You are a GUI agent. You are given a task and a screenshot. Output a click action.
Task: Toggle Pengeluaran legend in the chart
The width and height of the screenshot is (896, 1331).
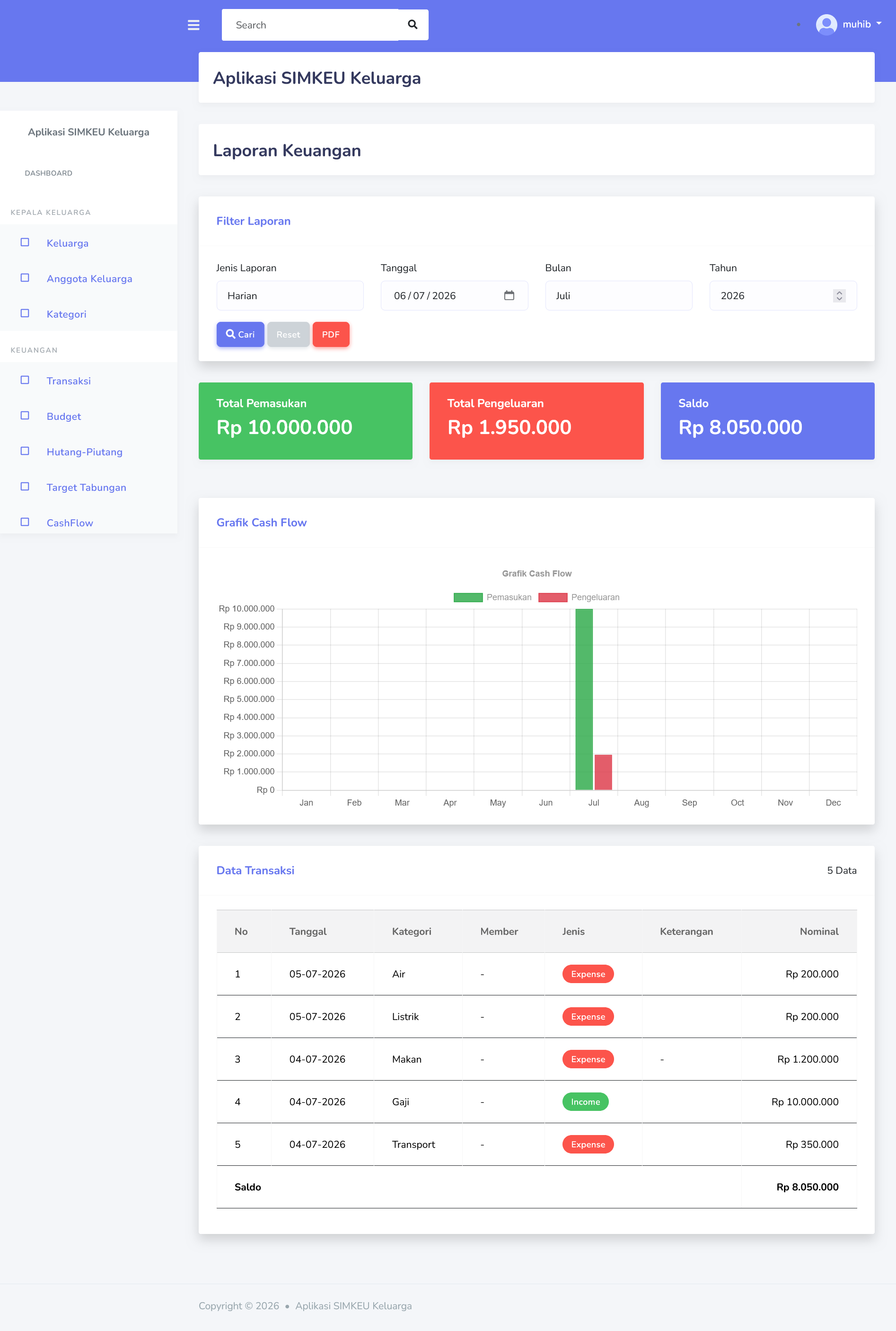tap(579, 597)
